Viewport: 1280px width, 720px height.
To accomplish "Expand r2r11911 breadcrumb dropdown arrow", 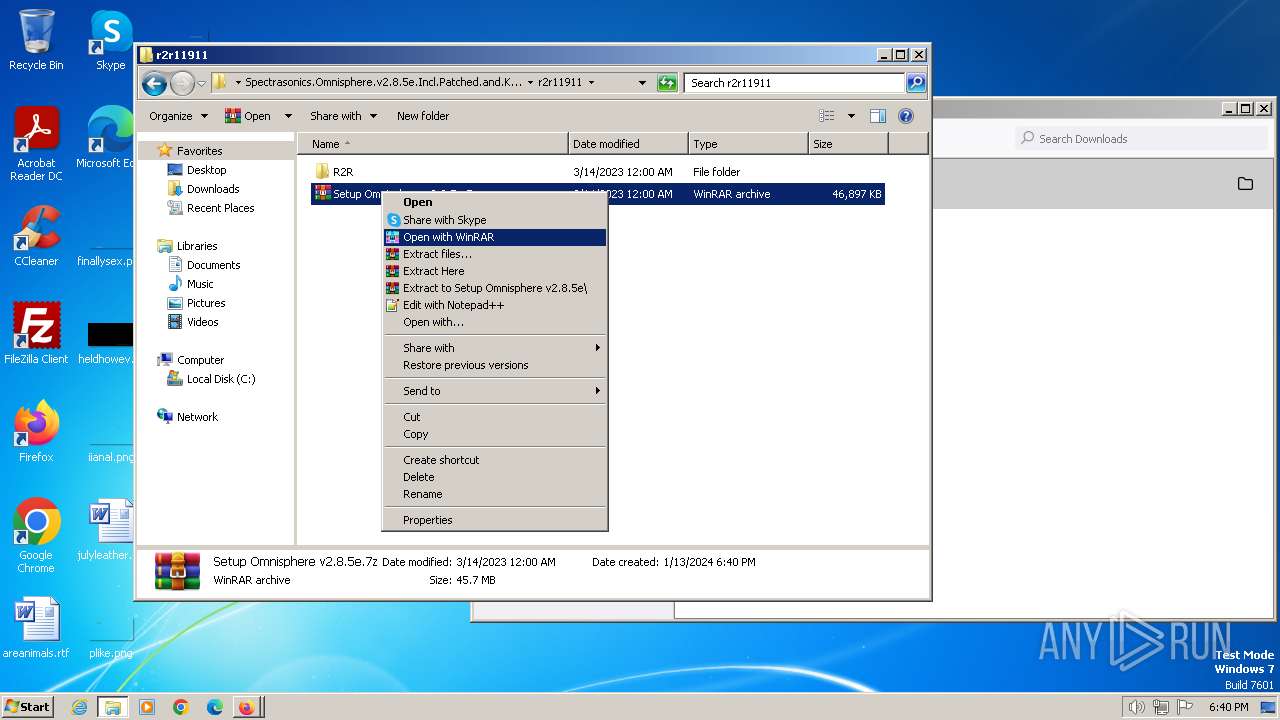I will pyautogui.click(x=591, y=83).
